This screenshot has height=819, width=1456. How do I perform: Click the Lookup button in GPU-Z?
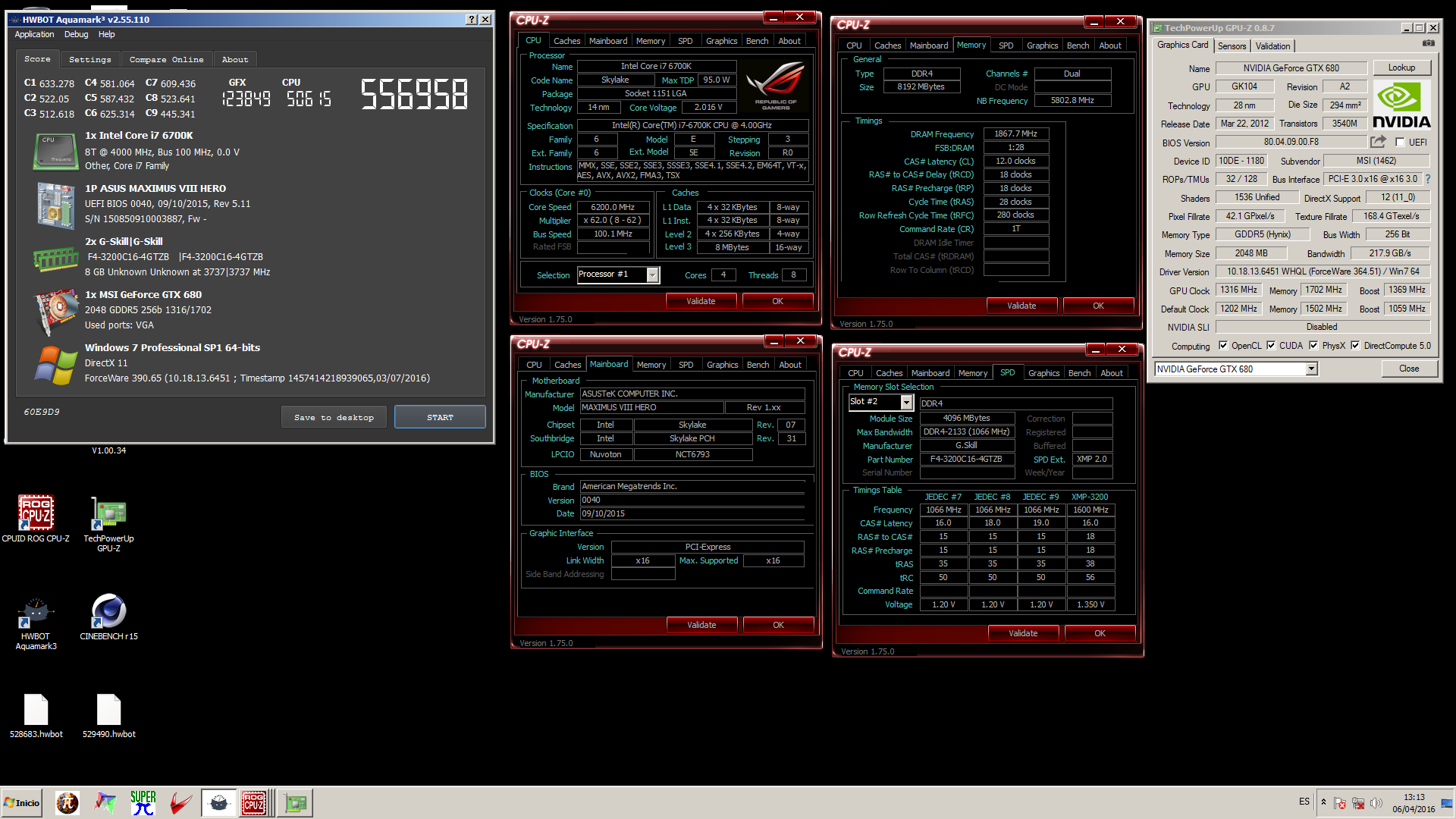tap(1401, 67)
